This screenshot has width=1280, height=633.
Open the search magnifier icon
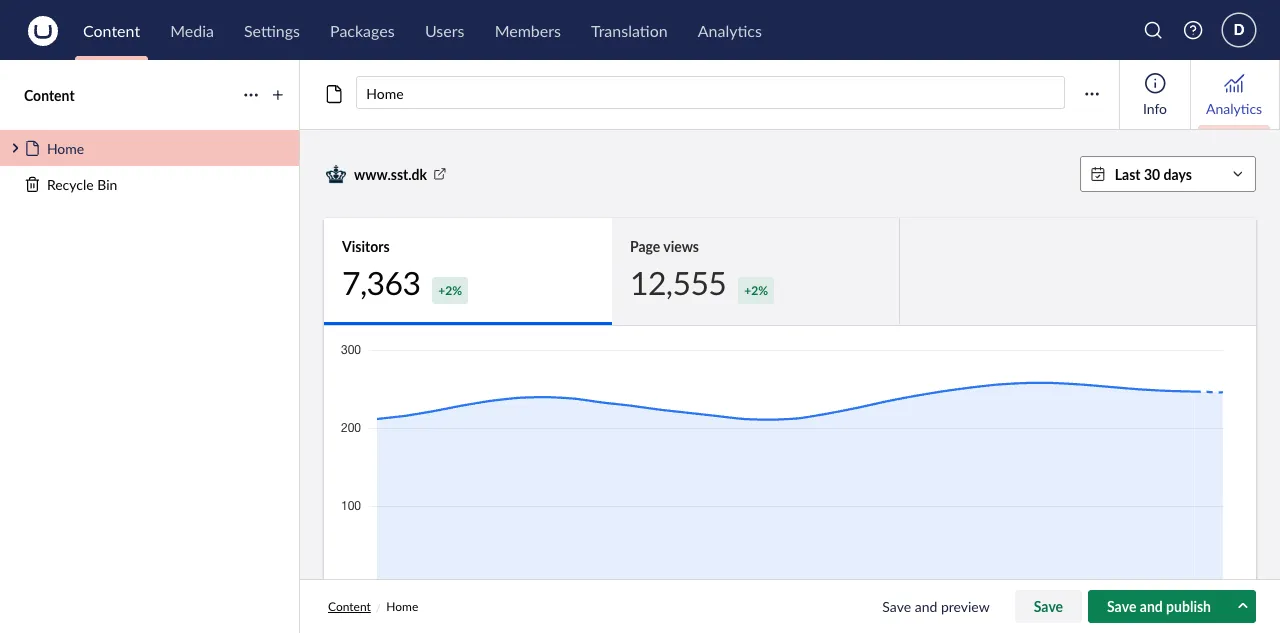pos(1153,31)
